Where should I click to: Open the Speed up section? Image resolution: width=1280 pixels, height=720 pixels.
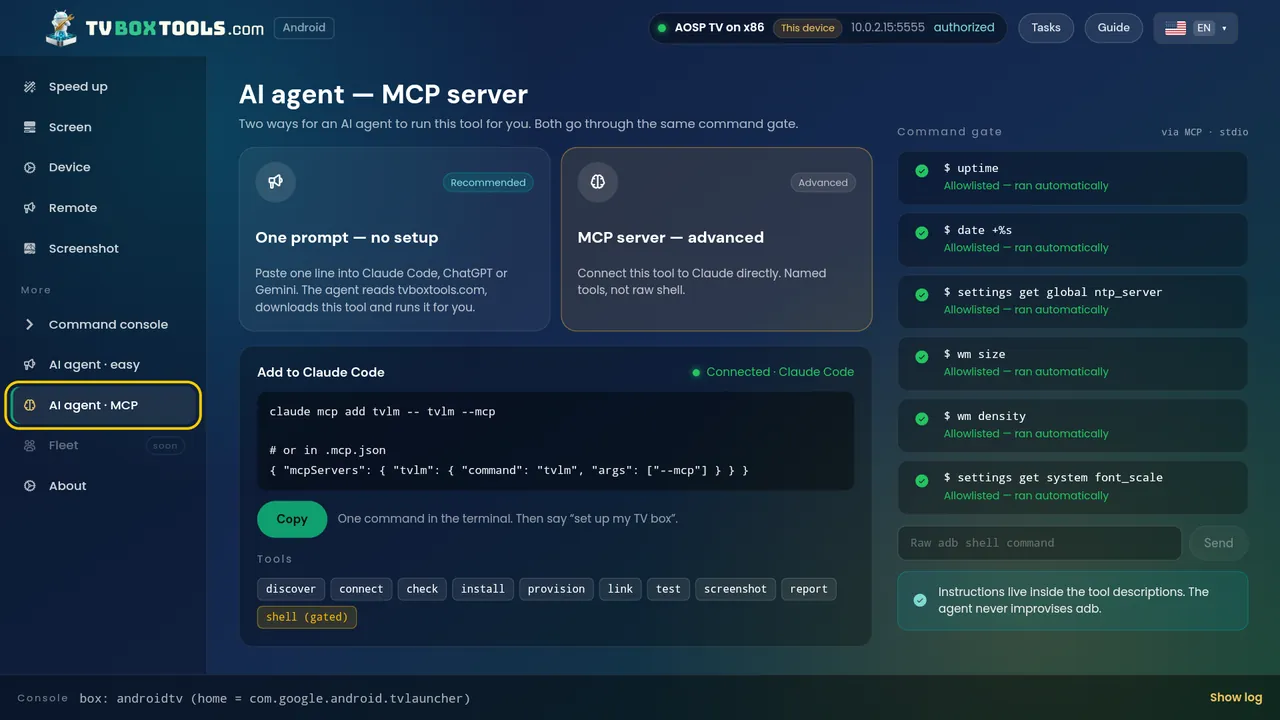[104, 87]
